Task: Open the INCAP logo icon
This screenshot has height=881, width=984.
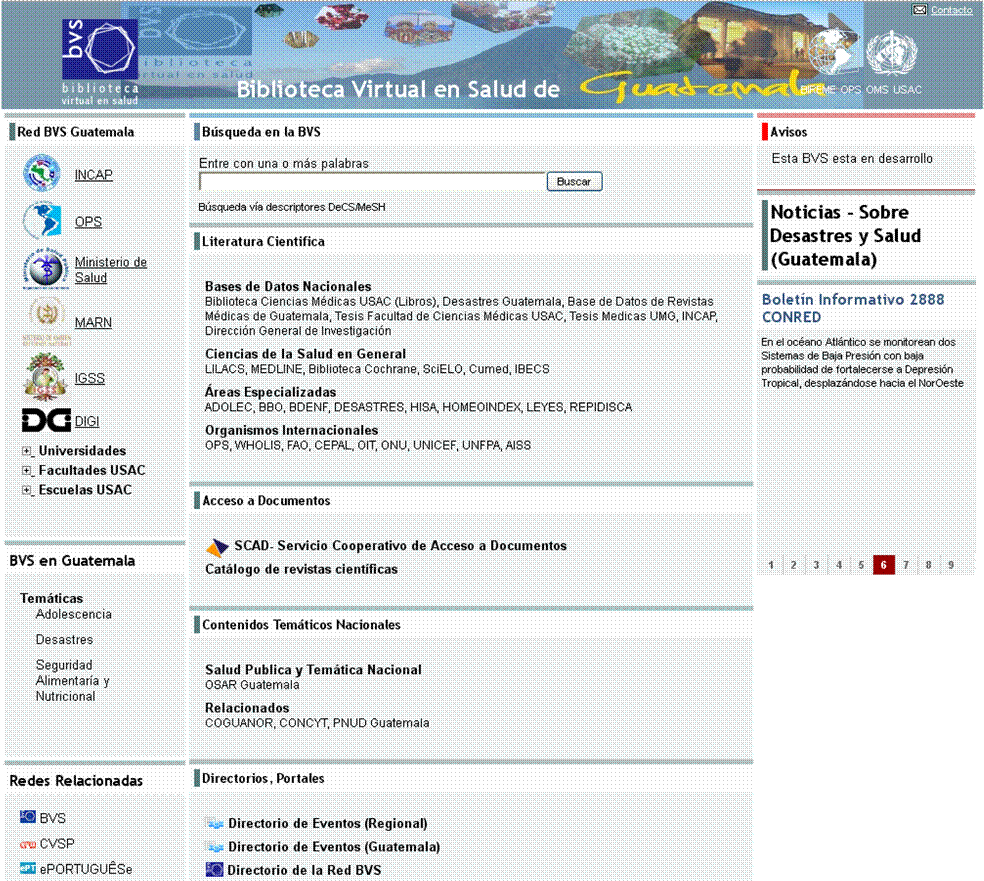Action: coord(41,173)
